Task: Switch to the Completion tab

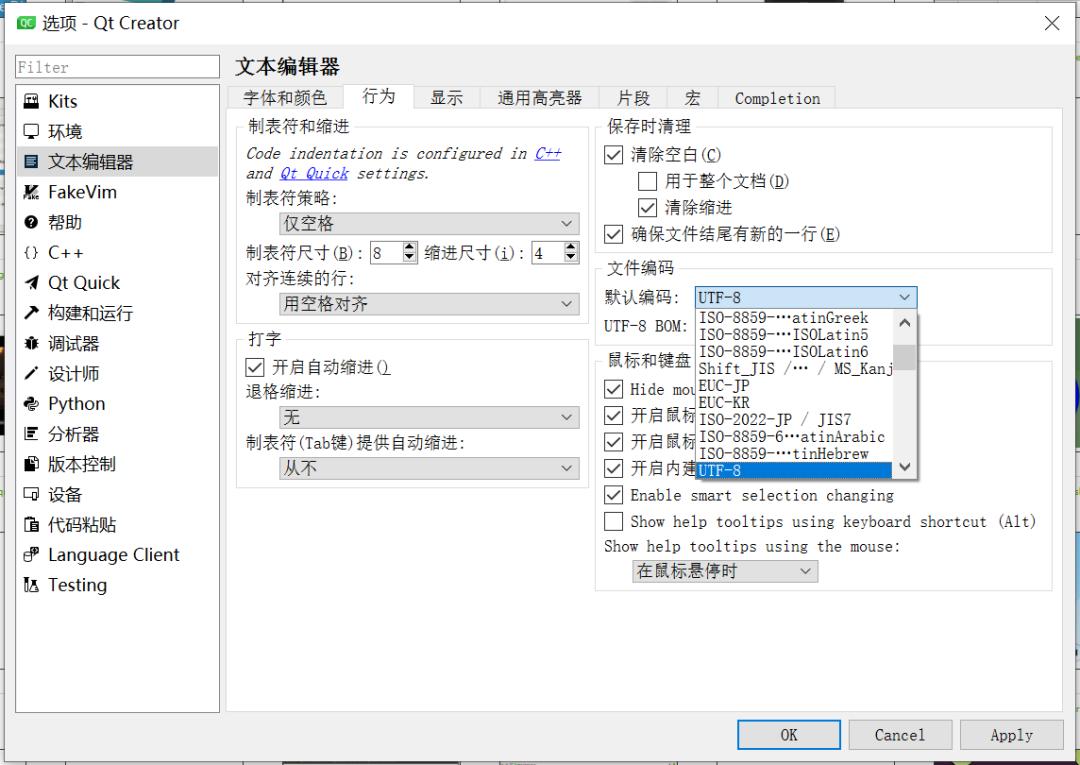Action: (x=776, y=97)
